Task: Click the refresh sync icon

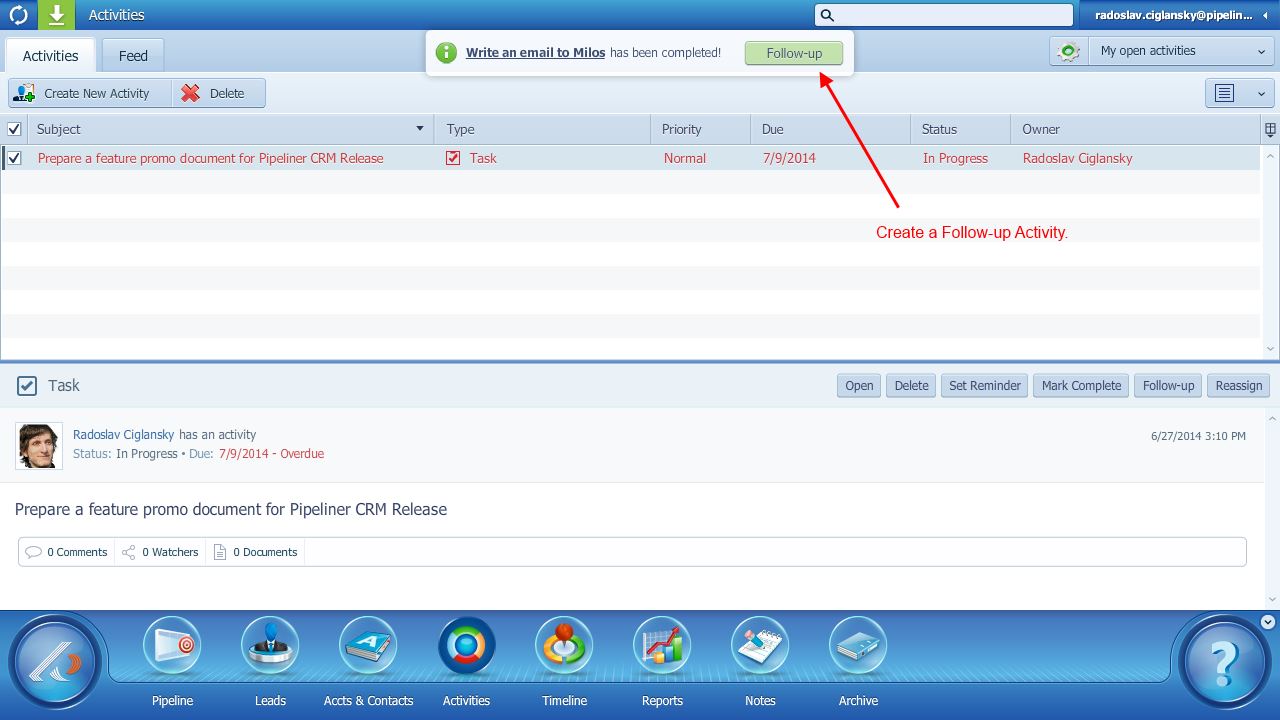Action: [x=18, y=15]
